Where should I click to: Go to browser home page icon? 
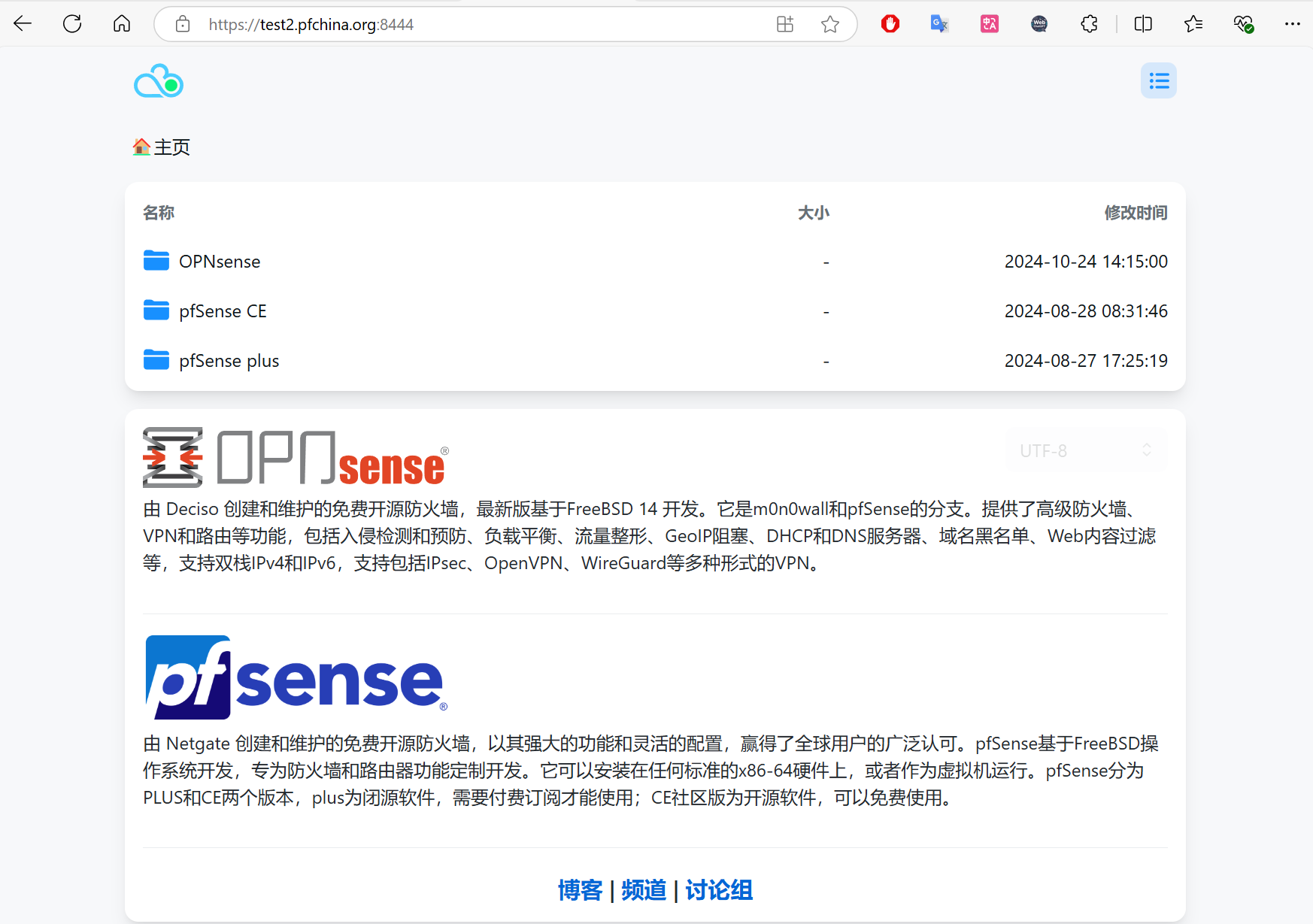[122, 24]
